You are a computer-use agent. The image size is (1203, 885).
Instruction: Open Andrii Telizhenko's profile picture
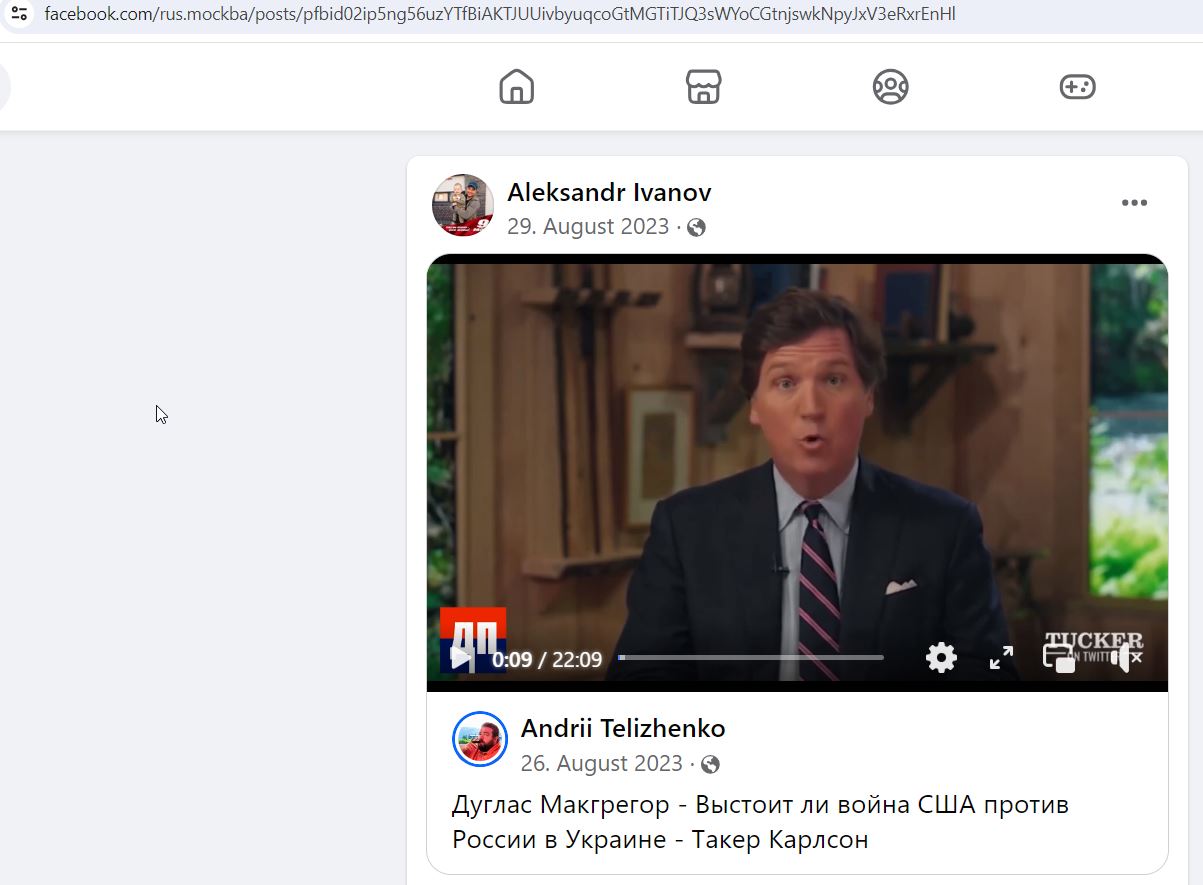(x=480, y=740)
